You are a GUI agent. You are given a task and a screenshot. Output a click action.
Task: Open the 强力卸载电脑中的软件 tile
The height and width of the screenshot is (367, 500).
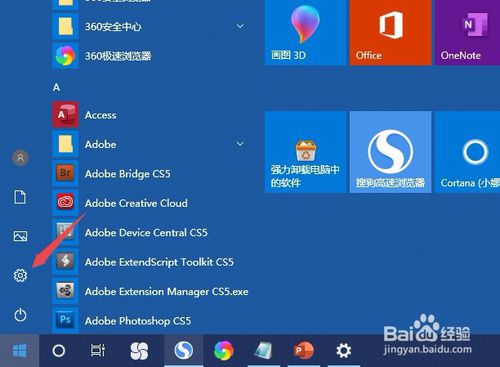(x=305, y=152)
